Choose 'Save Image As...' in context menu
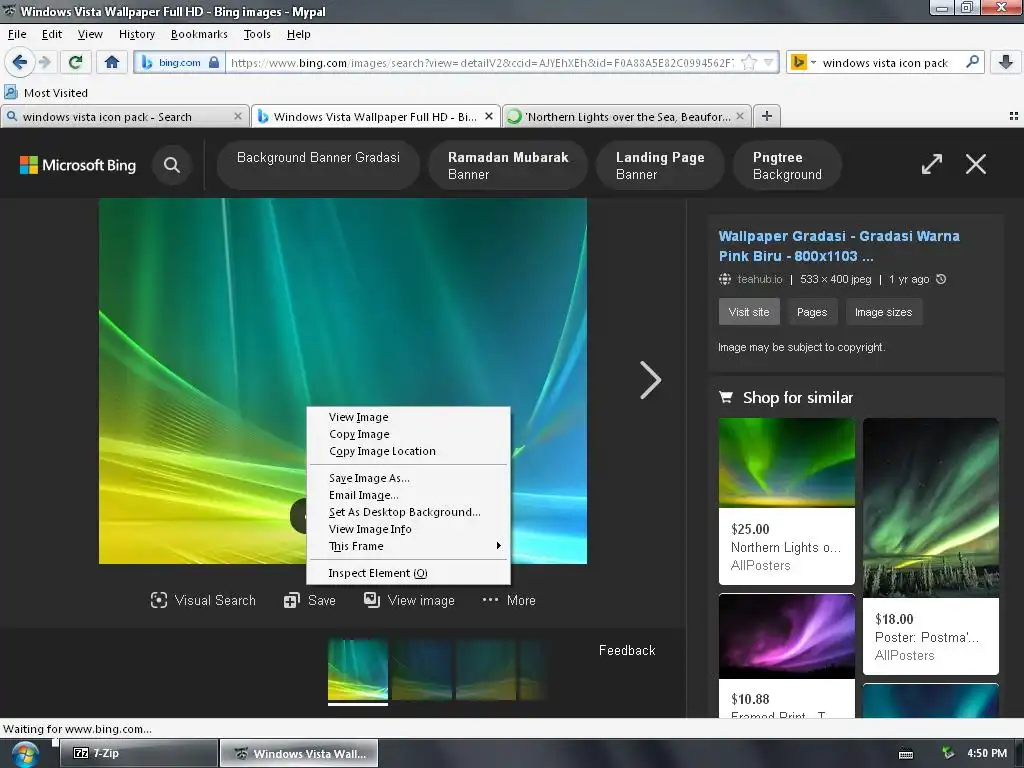The height and width of the screenshot is (768, 1024). click(x=408, y=478)
